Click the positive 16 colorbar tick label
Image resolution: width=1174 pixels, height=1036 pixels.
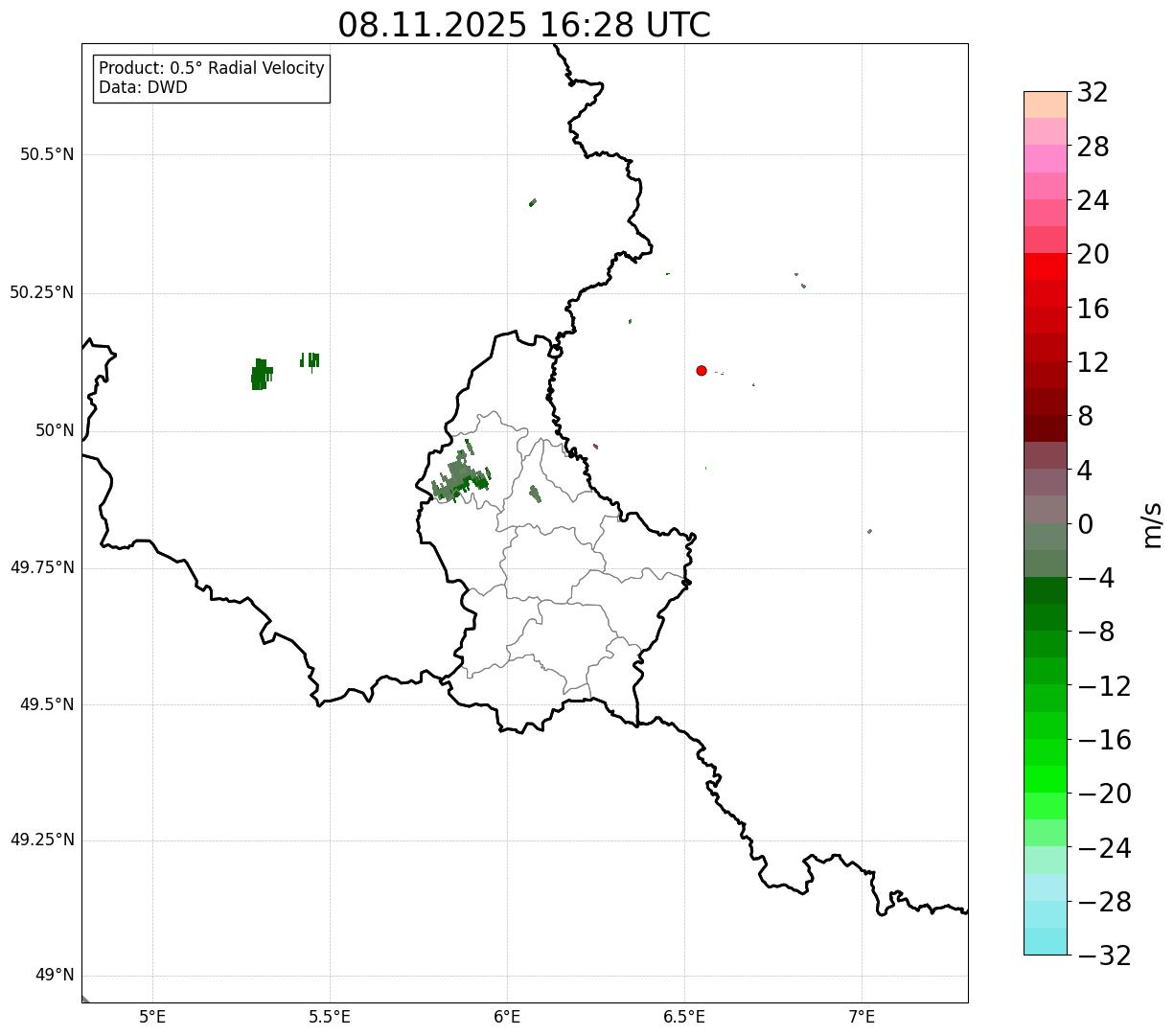pyautogui.click(x=1093, y=309)
